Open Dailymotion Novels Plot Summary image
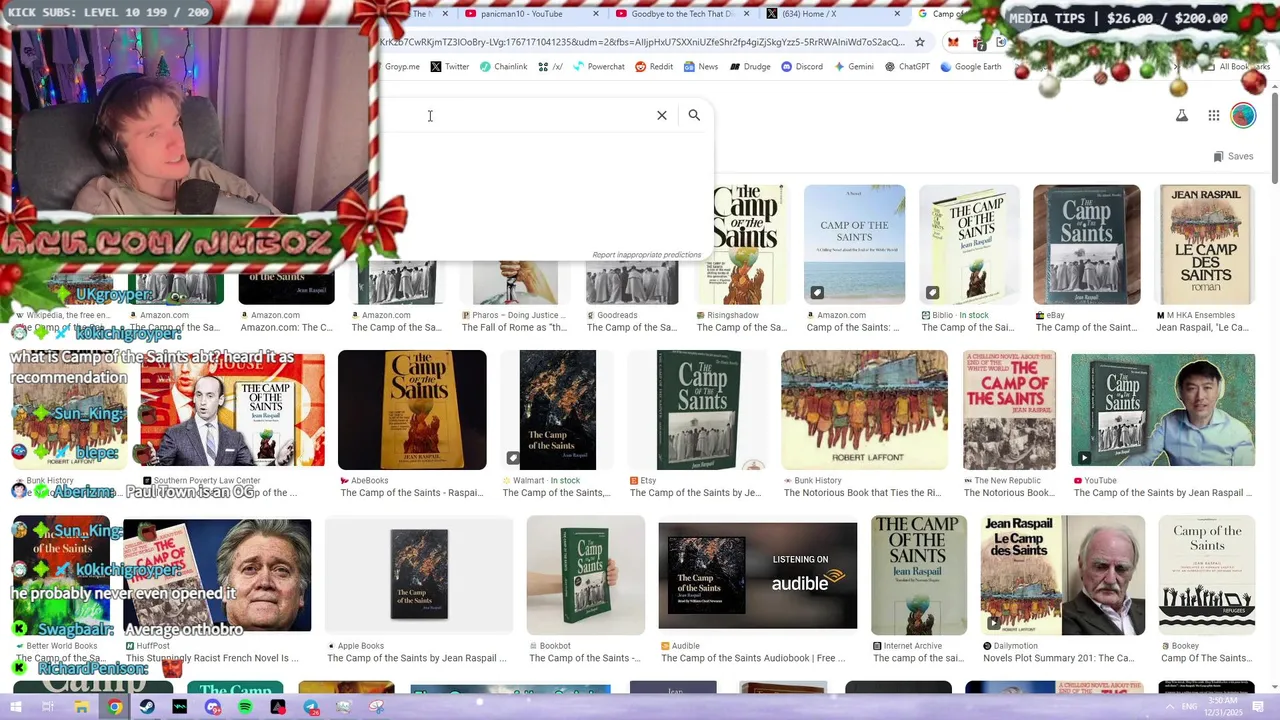1280x720 pixels. coord(1062,575)
